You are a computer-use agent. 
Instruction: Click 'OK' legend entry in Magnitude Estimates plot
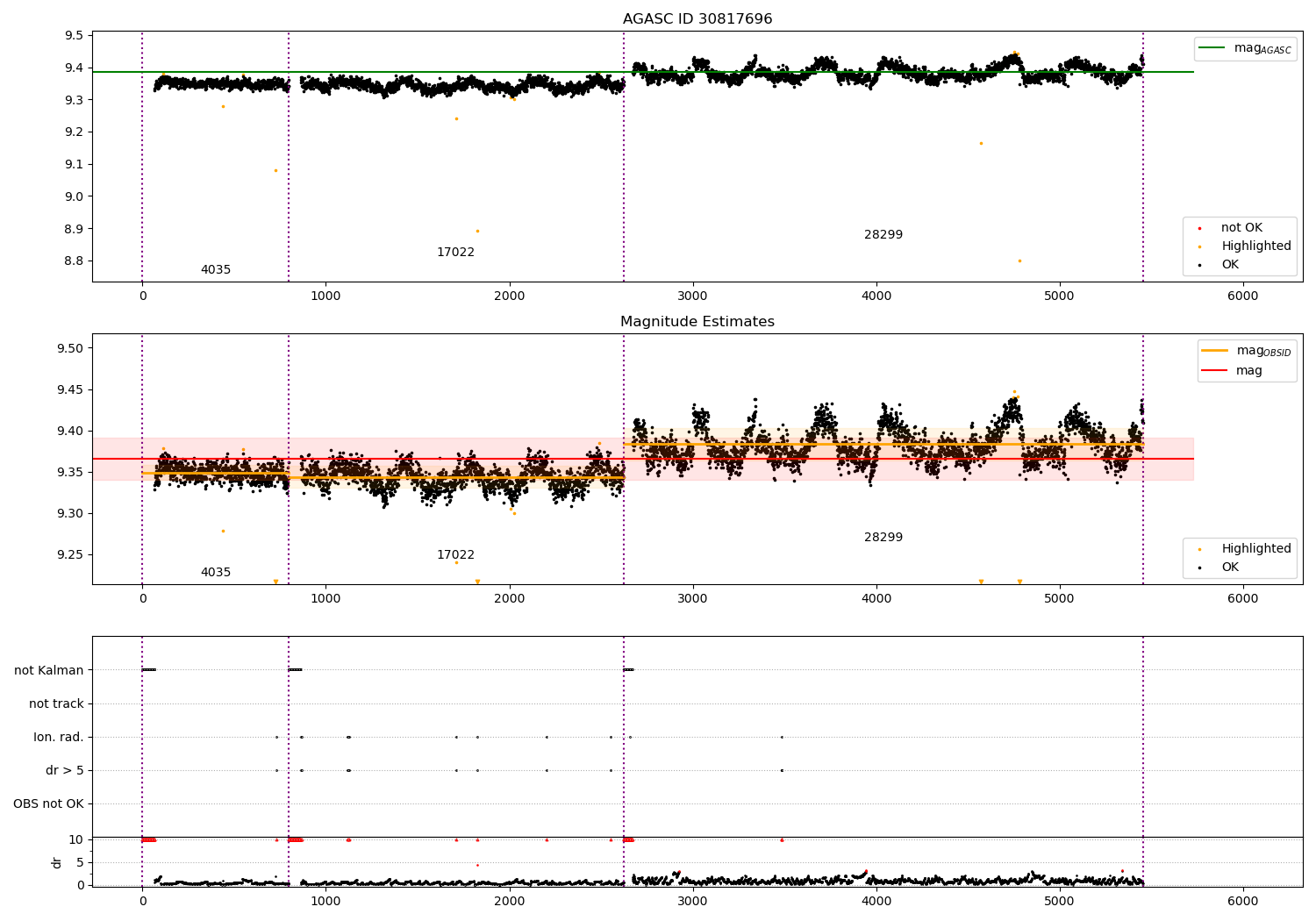pyautogui.click(x=1230, y=568)
